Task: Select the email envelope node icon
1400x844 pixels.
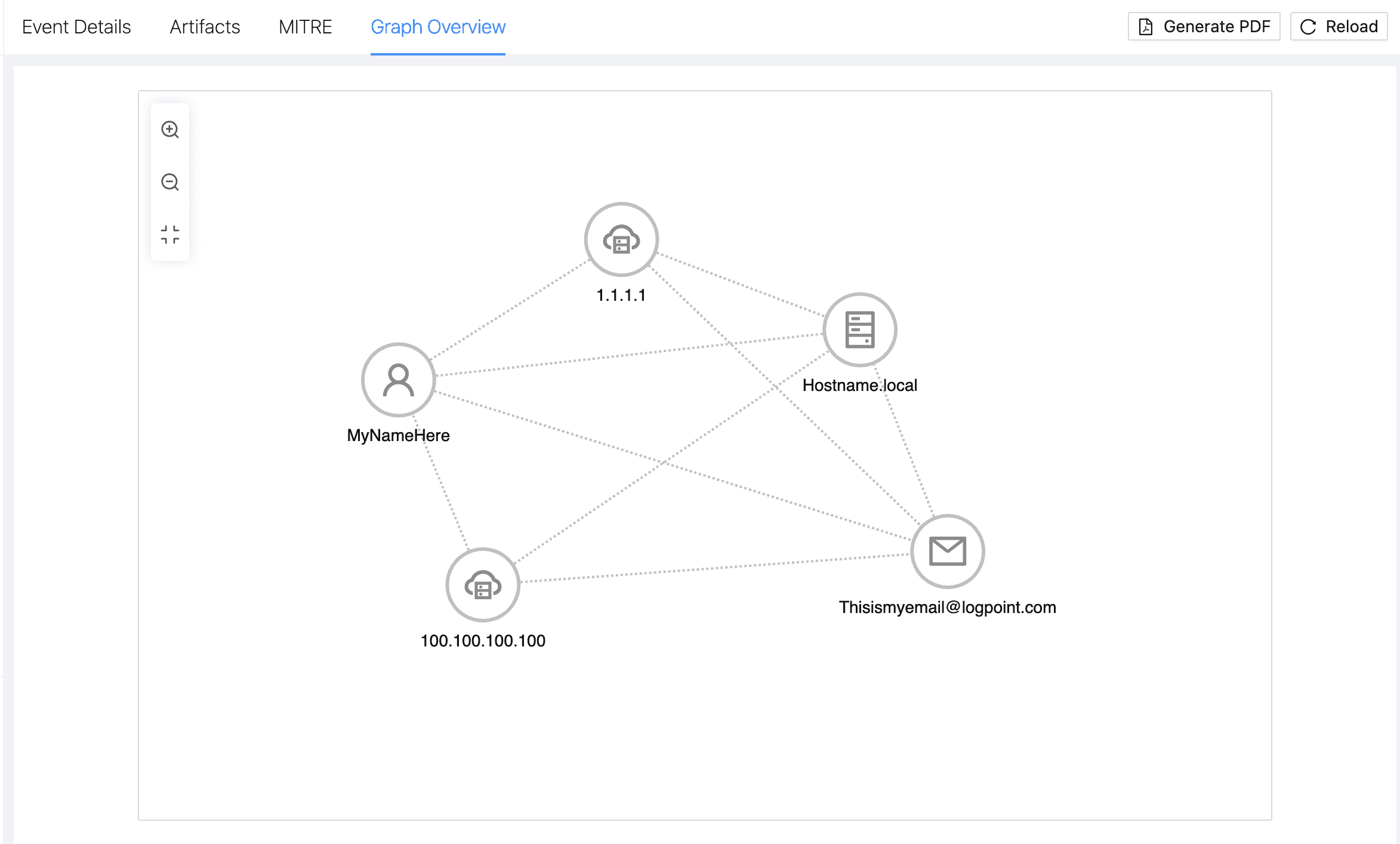Action: pos(947,550)
